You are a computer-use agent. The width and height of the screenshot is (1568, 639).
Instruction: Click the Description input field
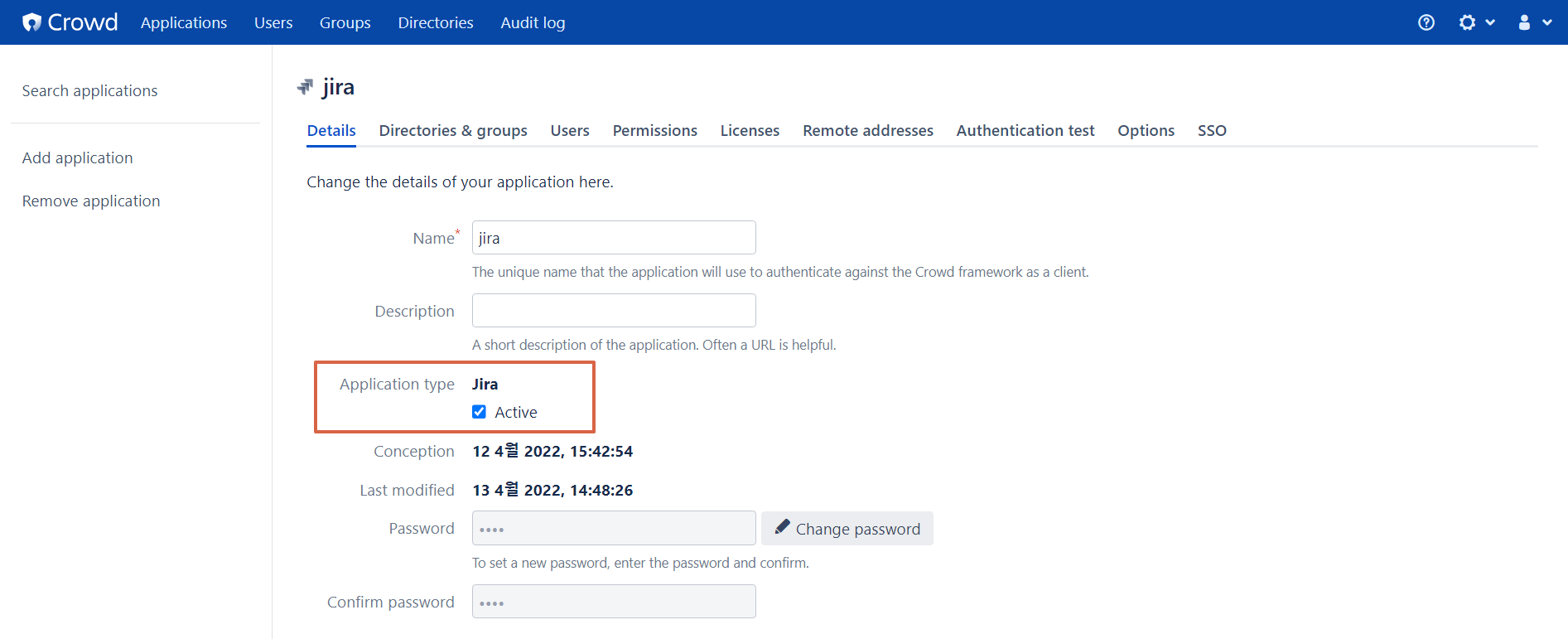pos(614,310)
